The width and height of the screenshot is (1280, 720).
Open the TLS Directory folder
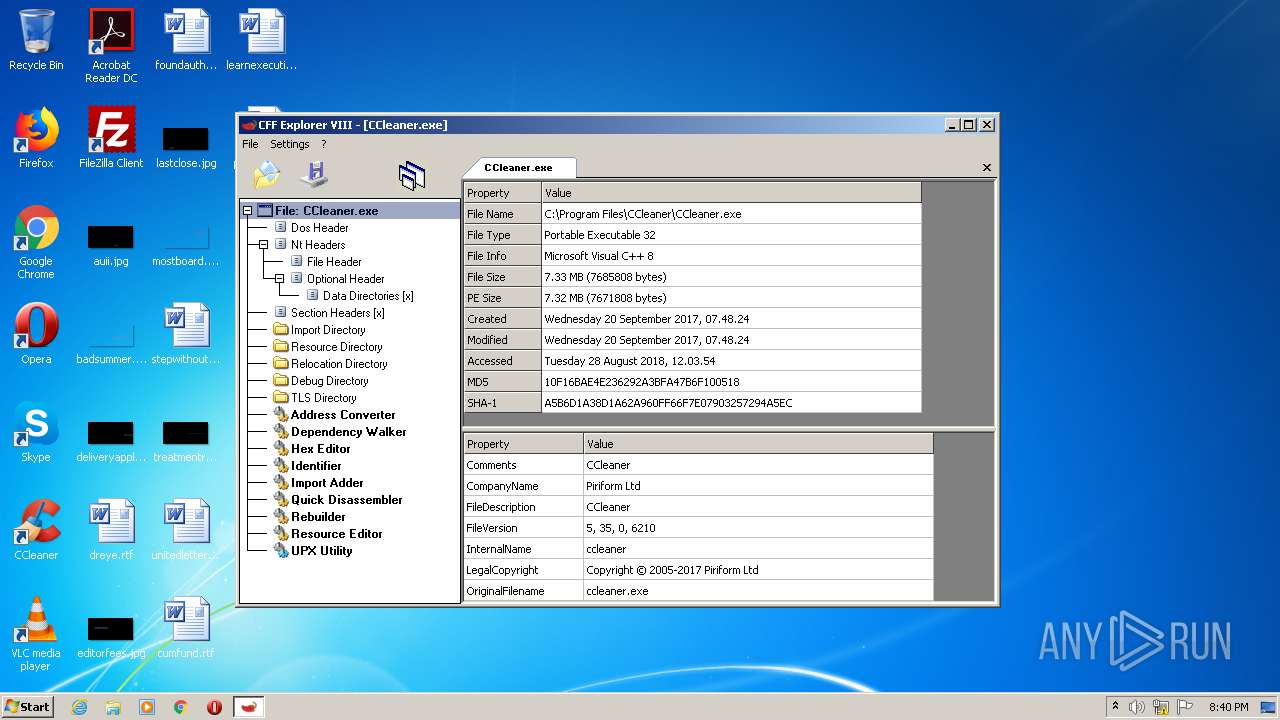323,398
